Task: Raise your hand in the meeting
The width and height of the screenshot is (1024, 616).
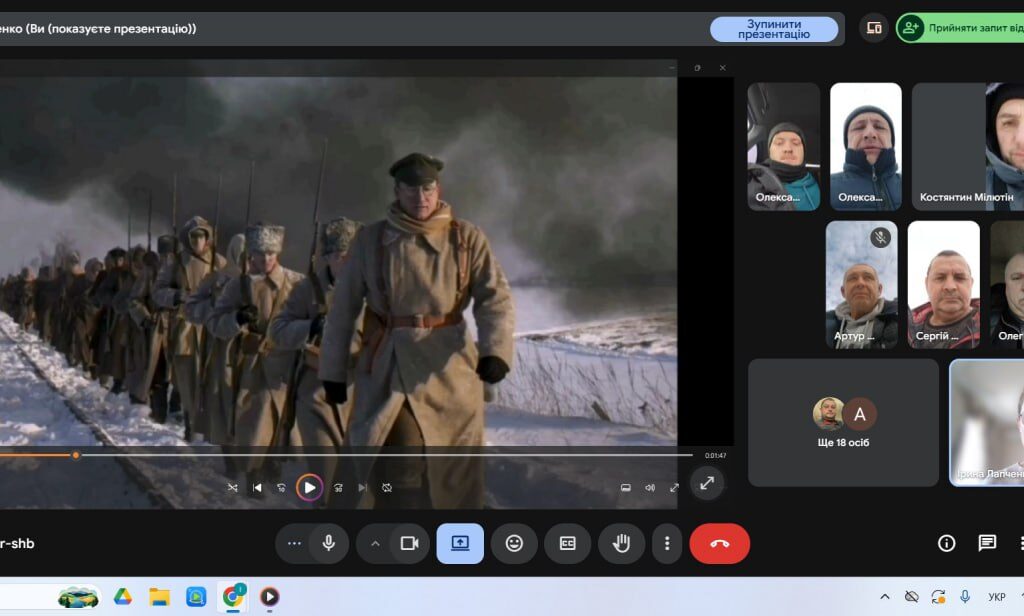Action: coord(621,543)
